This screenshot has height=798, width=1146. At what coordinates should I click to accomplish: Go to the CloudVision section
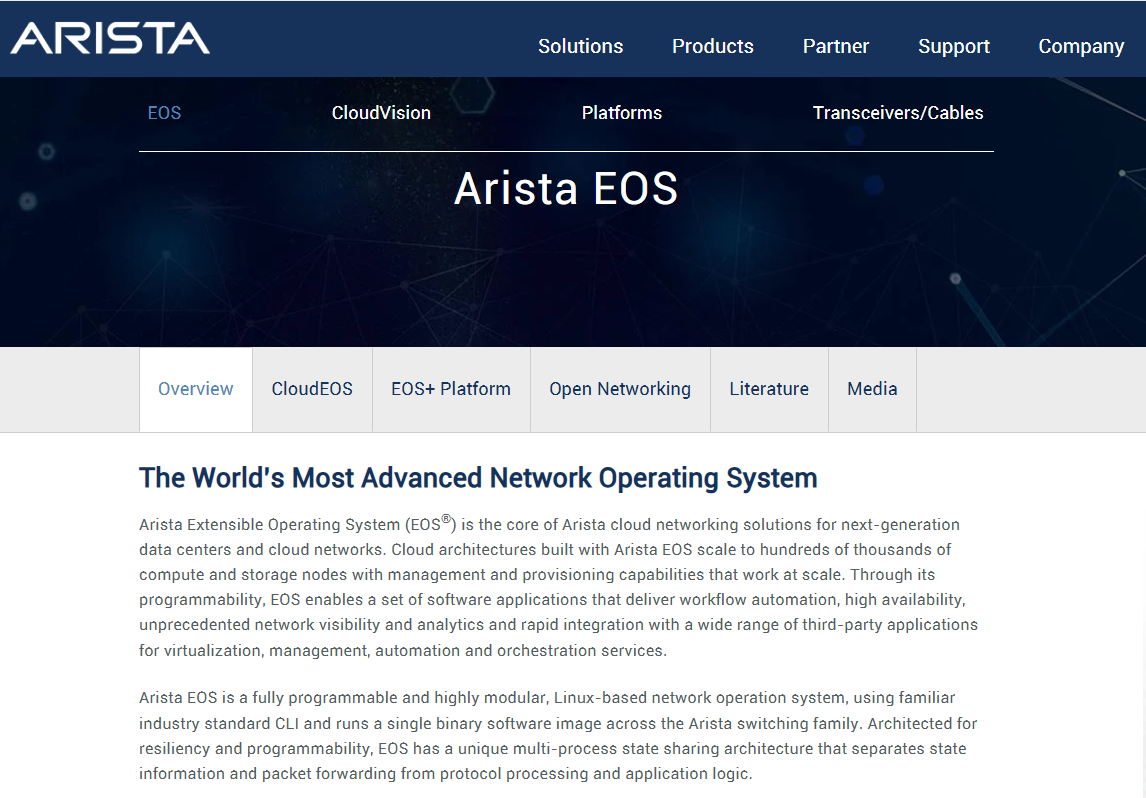pyautogui.click(x=381, y=113)
